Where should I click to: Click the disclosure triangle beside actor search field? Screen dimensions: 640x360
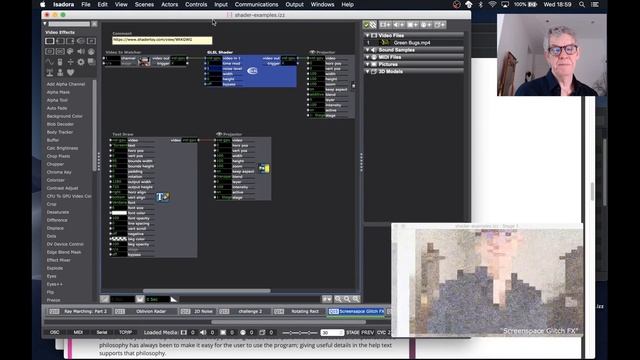click(45, 24)
